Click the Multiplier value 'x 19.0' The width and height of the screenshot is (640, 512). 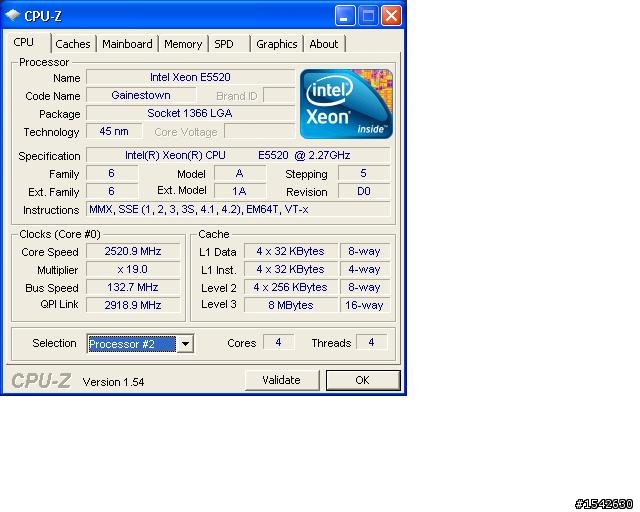point(133,269)
